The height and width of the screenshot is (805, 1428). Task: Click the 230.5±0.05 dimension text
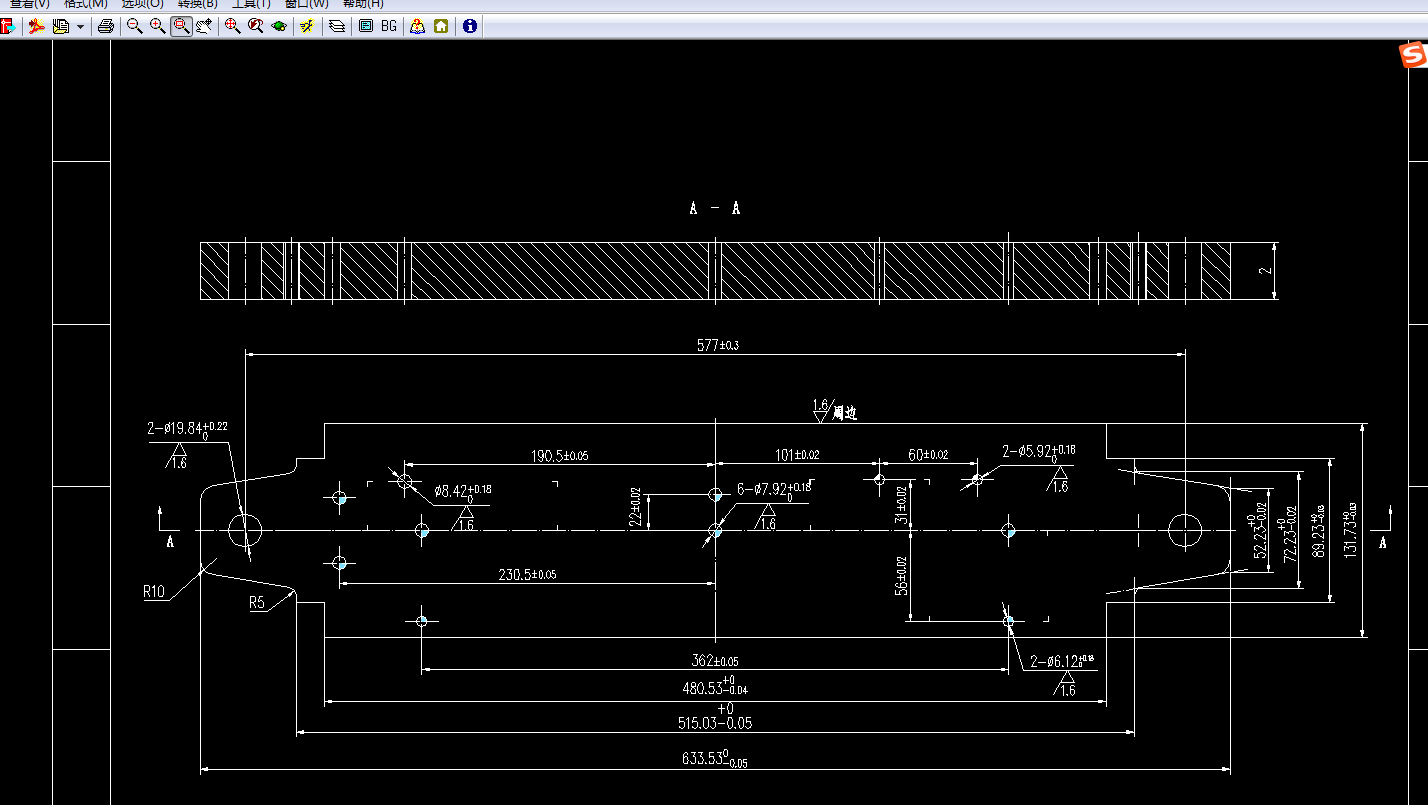[x=527, y=575]
